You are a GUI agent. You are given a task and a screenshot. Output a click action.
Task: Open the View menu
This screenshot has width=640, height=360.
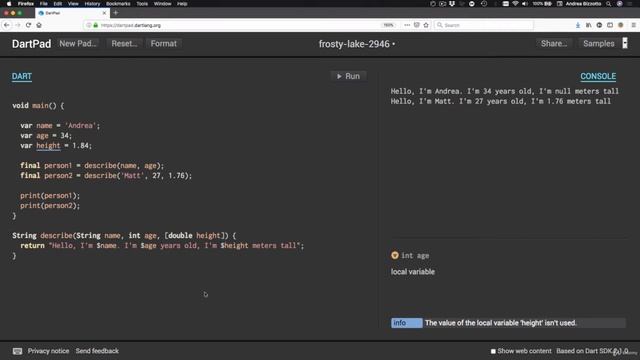pyautogui.click(x=73, y=4)
